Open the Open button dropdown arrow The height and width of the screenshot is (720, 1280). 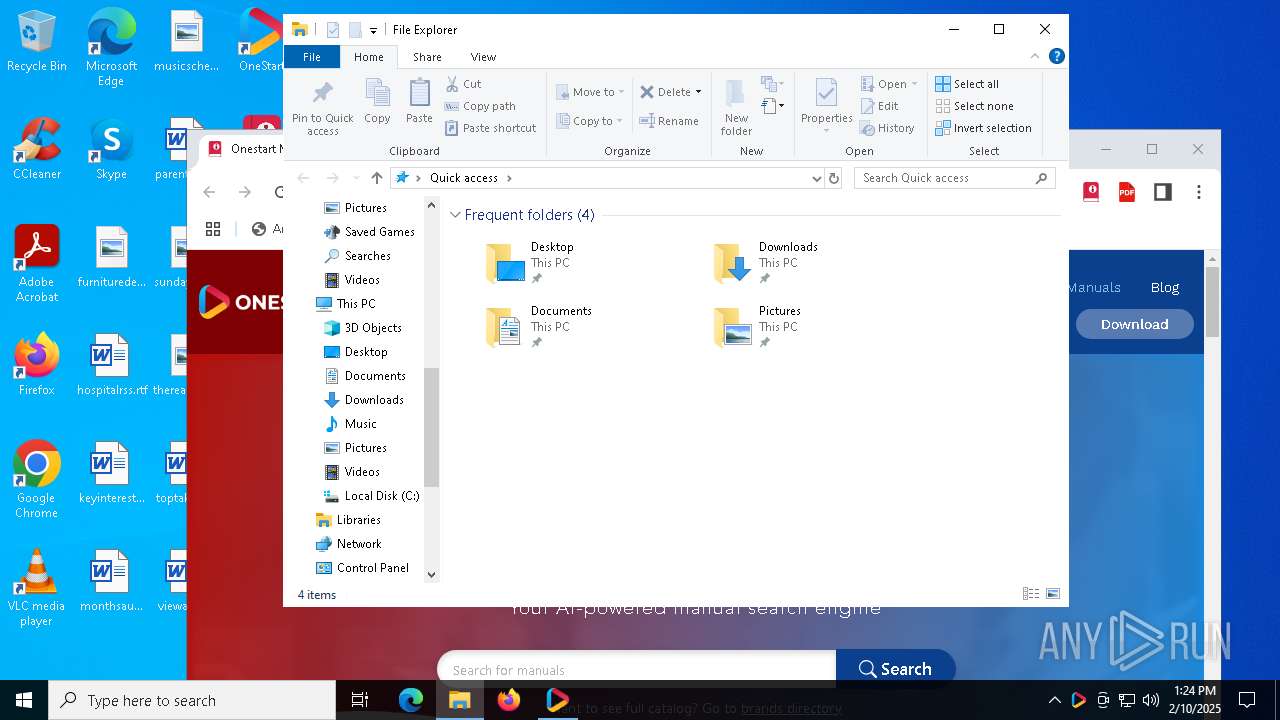coord(914,84)
